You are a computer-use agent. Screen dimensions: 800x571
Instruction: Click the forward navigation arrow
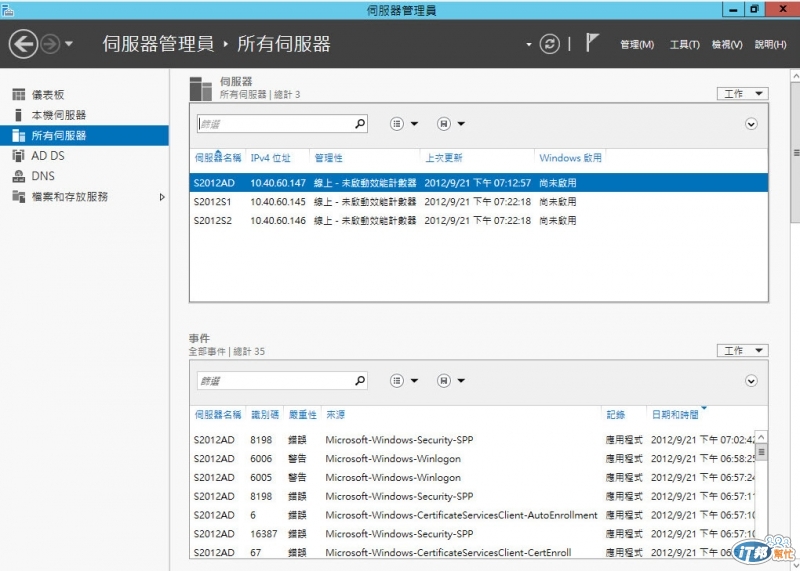50,44
